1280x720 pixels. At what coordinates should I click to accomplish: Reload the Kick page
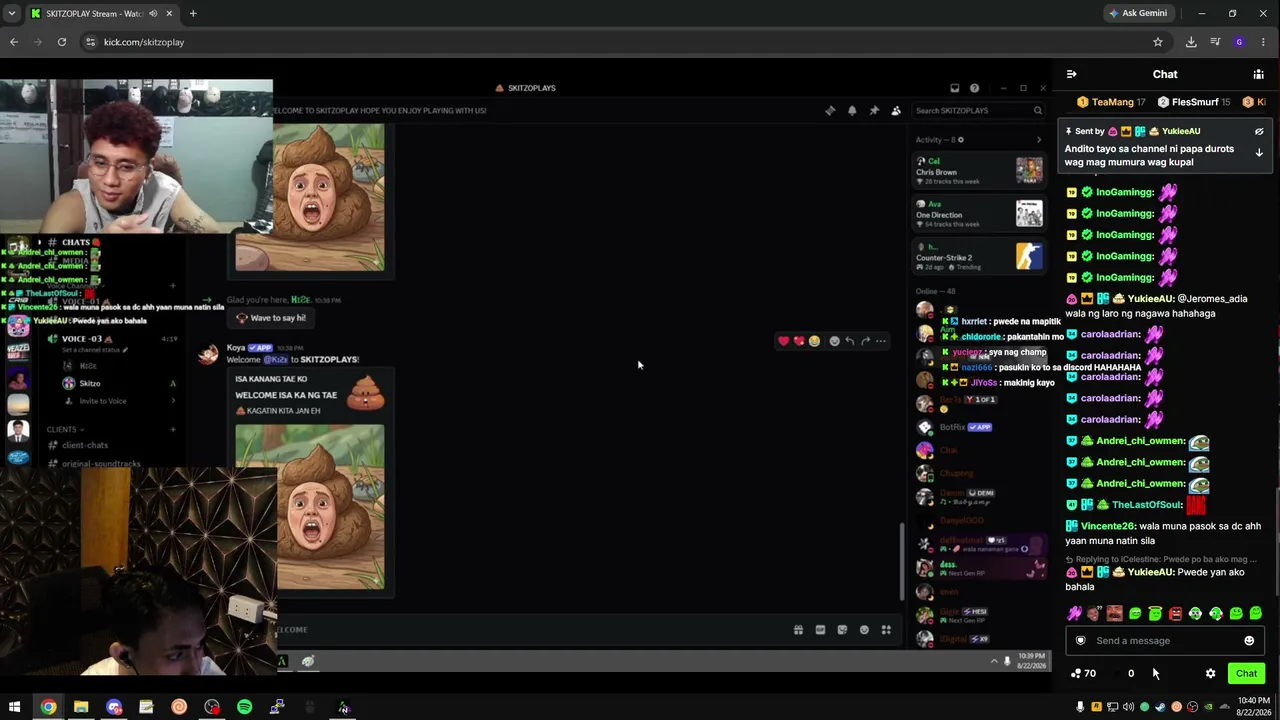(x=62, y=42)
